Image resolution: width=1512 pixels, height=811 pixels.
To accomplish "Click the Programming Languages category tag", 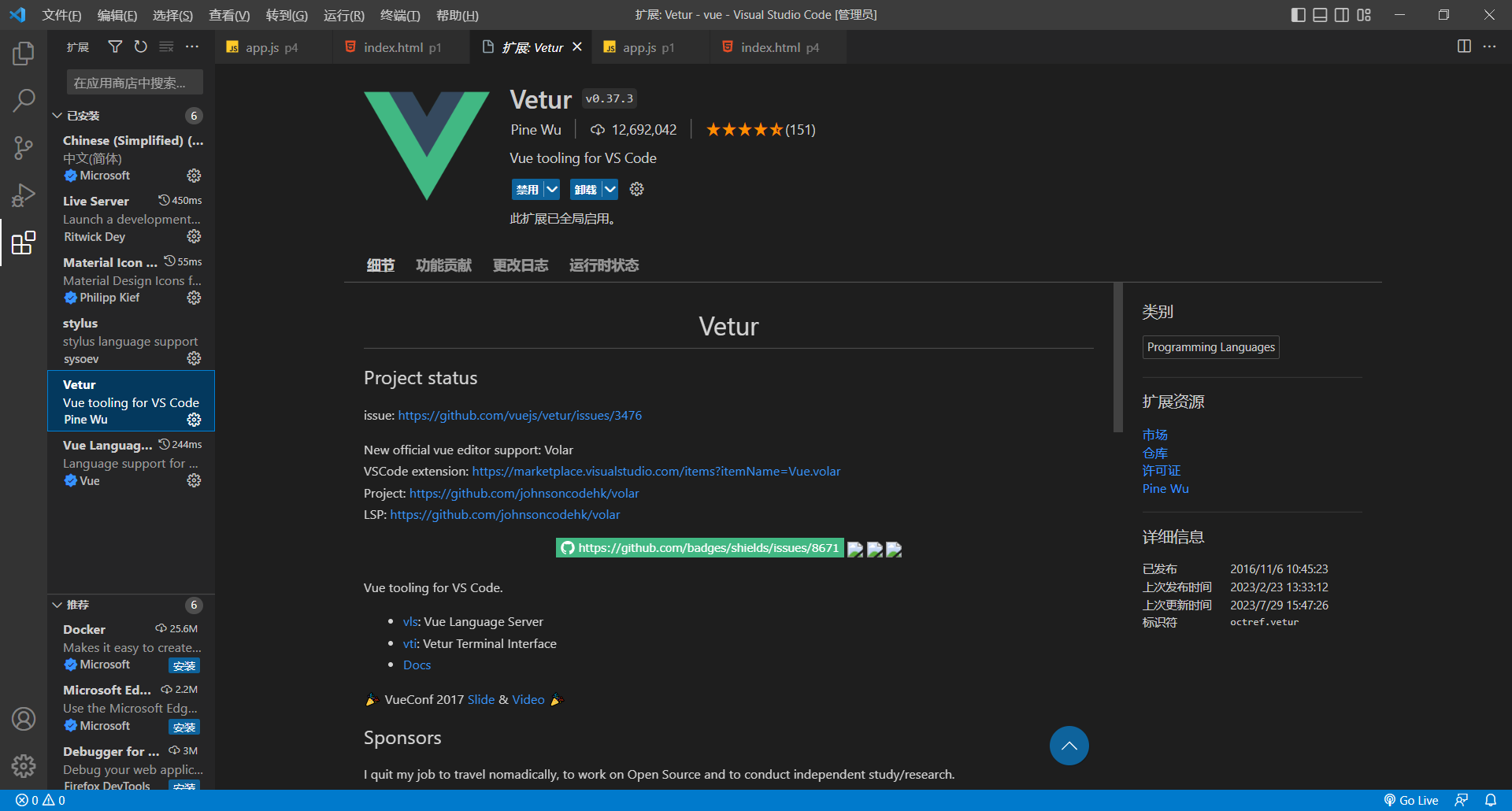I will [x=1210, y=347].
